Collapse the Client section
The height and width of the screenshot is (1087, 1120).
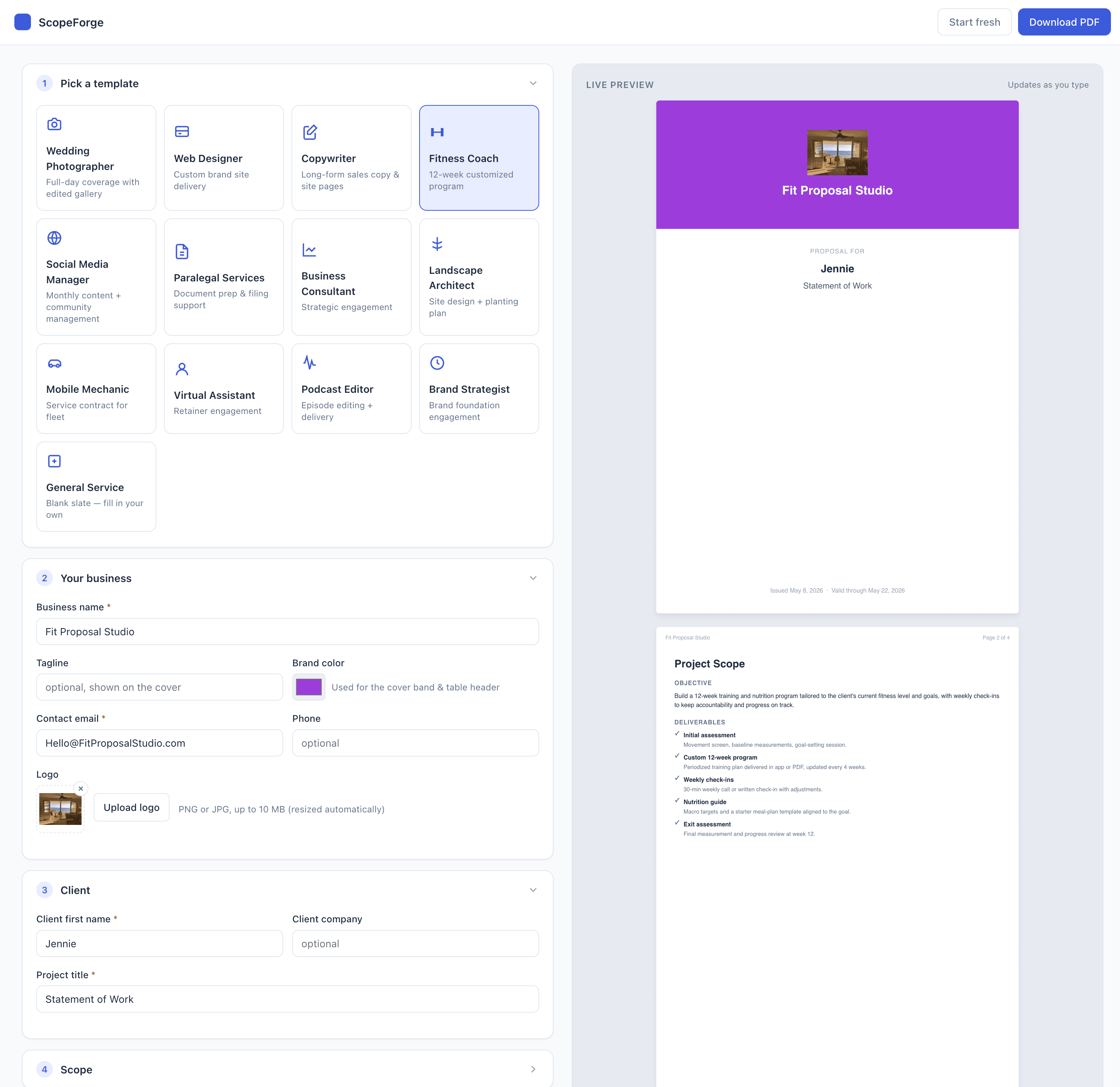click(533, 890)
